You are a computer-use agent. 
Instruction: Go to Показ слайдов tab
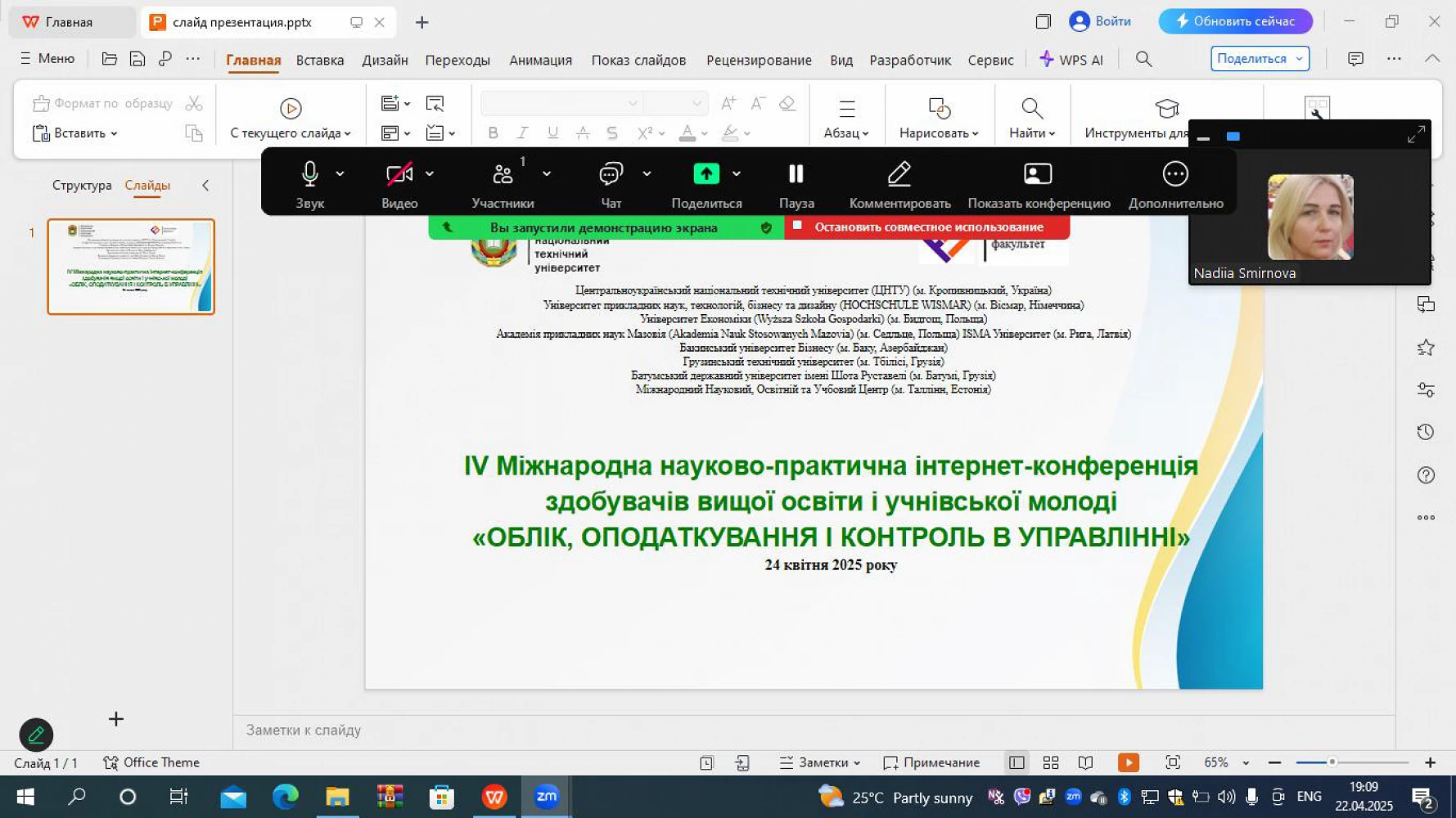tap(638, 60)
